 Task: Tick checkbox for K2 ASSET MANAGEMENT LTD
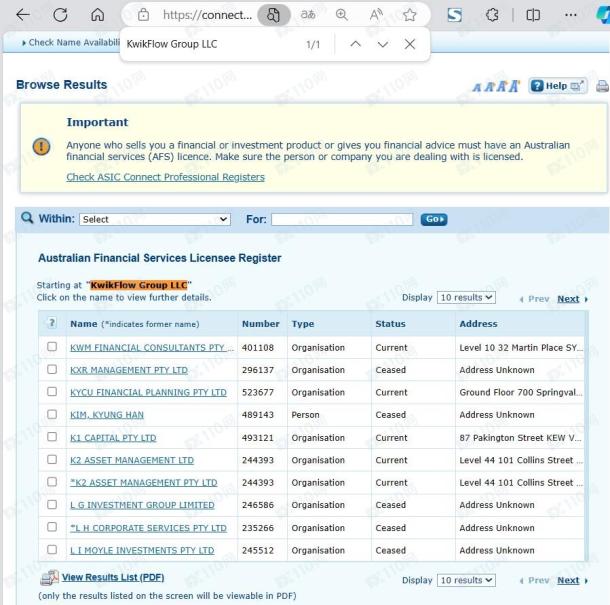coord(52,459)
